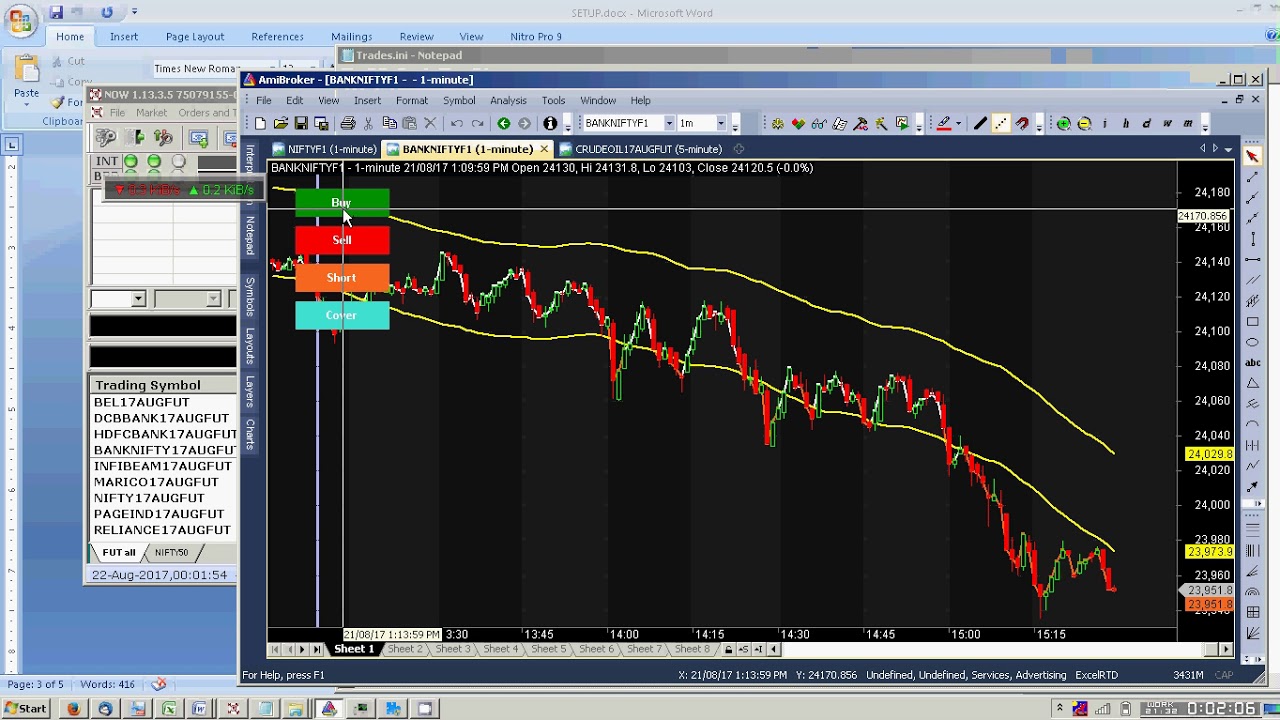Select the Gann fan tool

pos(1252,634)
